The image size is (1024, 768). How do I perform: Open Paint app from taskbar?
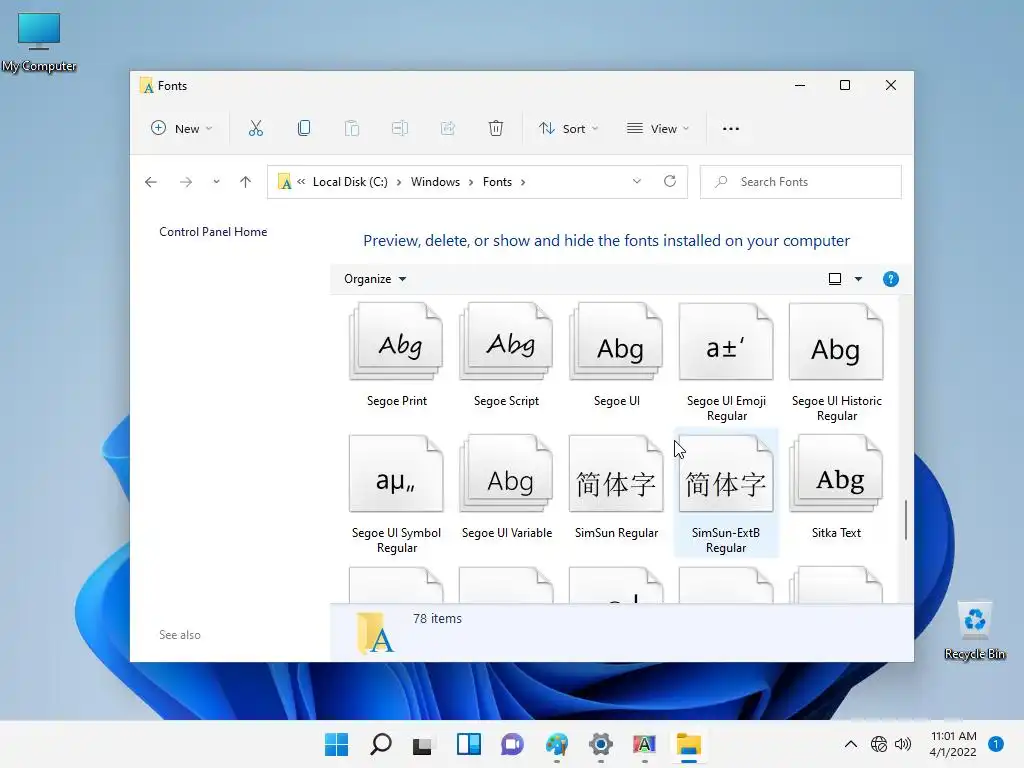556,744
